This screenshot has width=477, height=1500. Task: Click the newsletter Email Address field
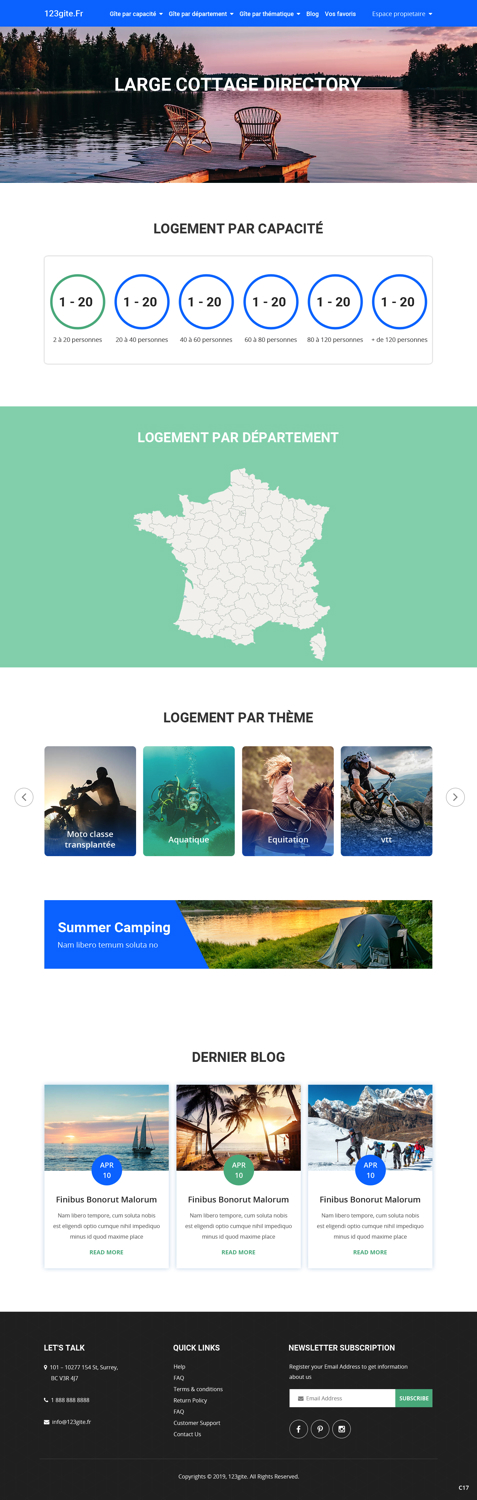click(x=342, y=1398)
